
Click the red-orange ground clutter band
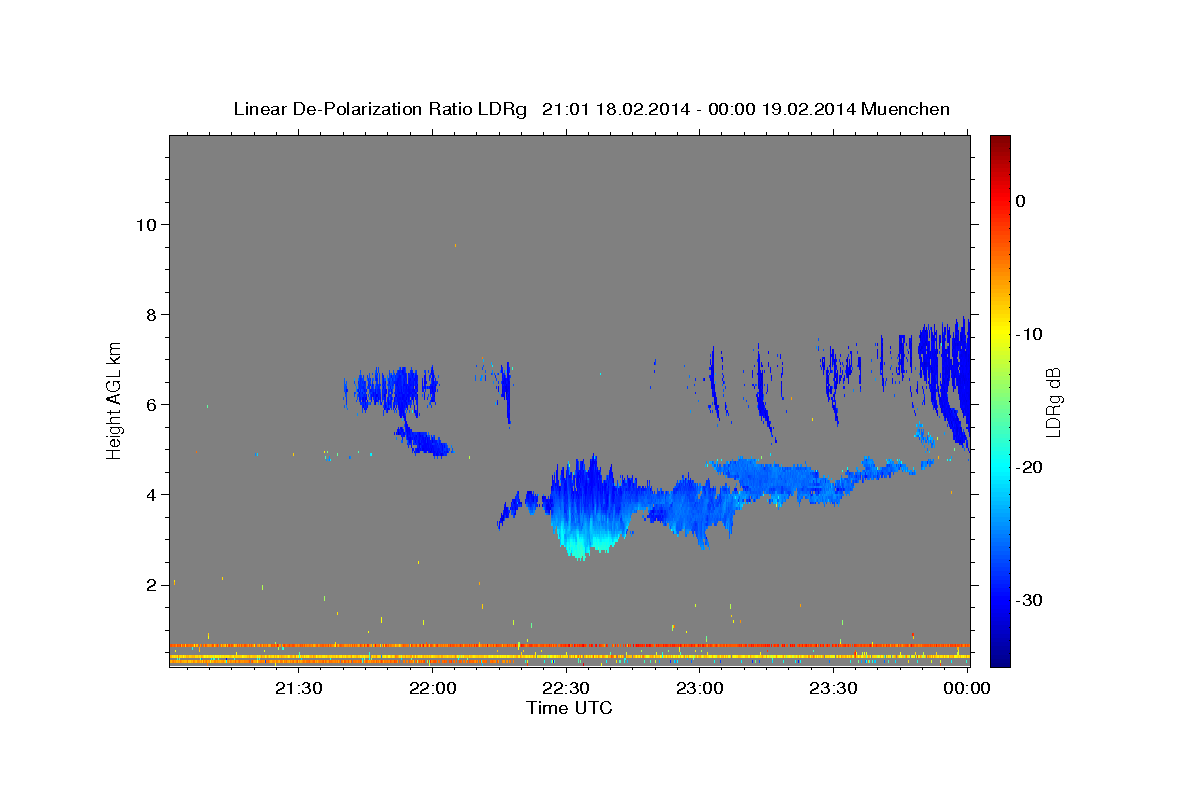568,645
